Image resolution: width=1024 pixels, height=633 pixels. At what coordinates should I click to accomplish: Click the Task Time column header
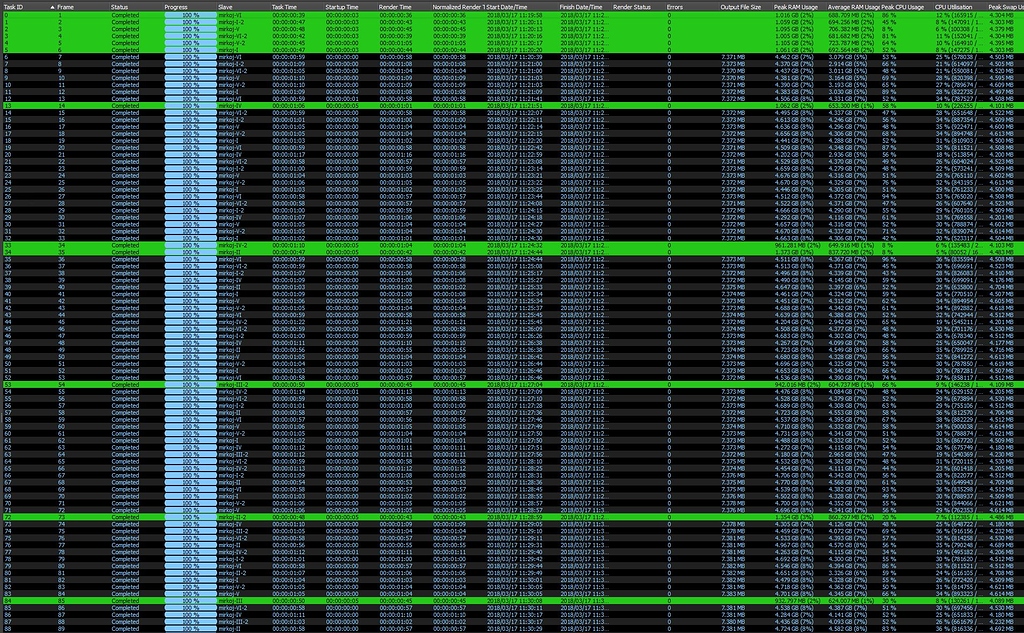284,6
